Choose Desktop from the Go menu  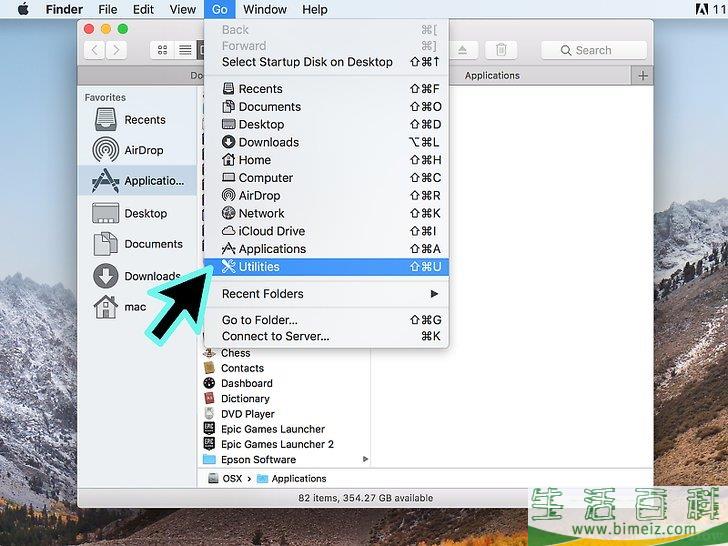326,124
